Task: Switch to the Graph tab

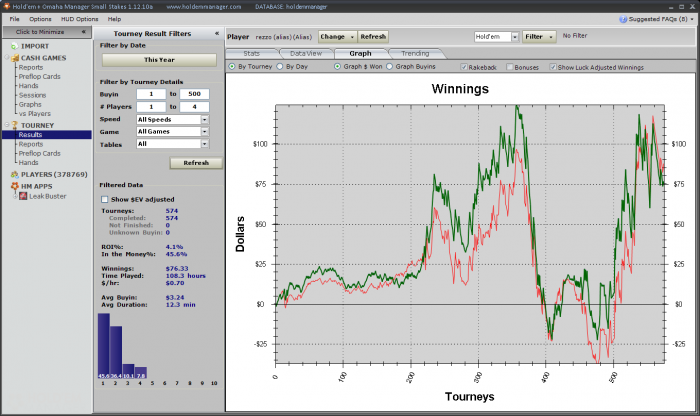Action: point(360,54)
